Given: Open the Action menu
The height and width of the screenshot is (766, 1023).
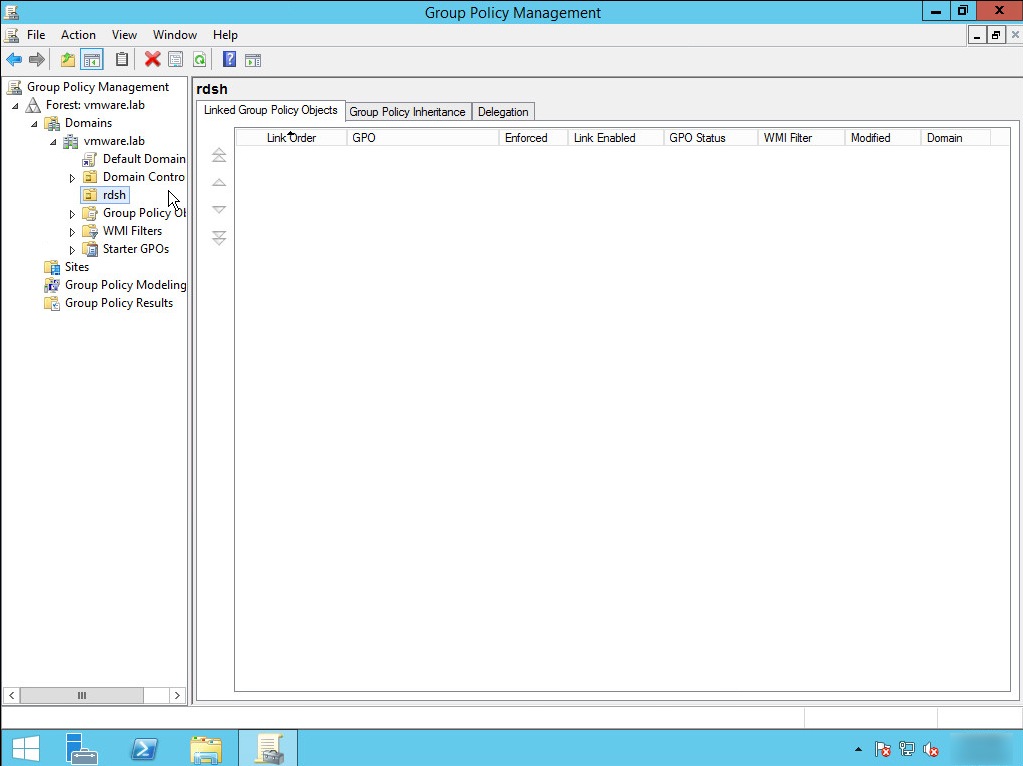Looking at the screenshot, I should tap(78, 34).
